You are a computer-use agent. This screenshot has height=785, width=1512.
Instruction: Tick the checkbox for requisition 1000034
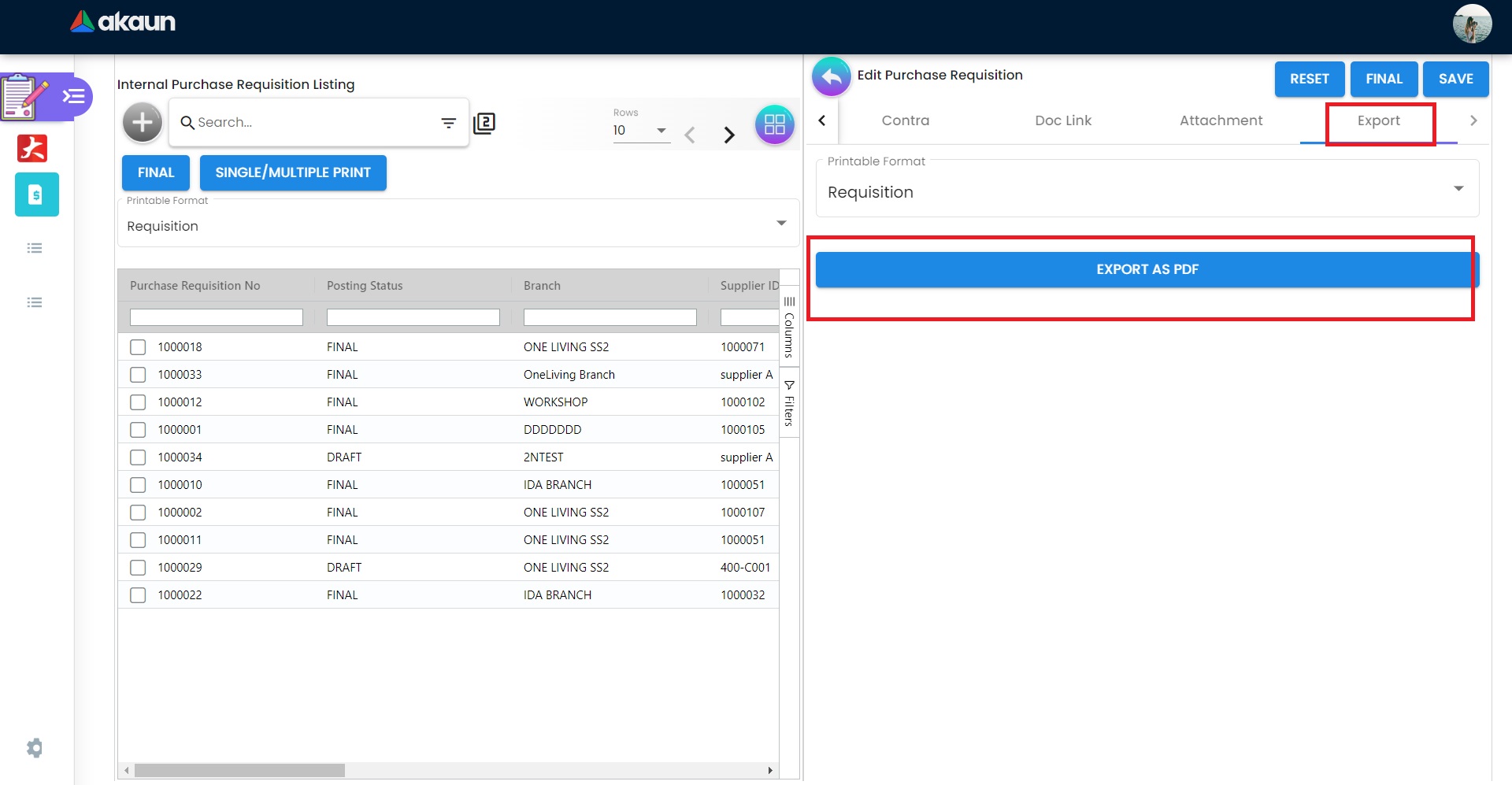click(138, 457)
